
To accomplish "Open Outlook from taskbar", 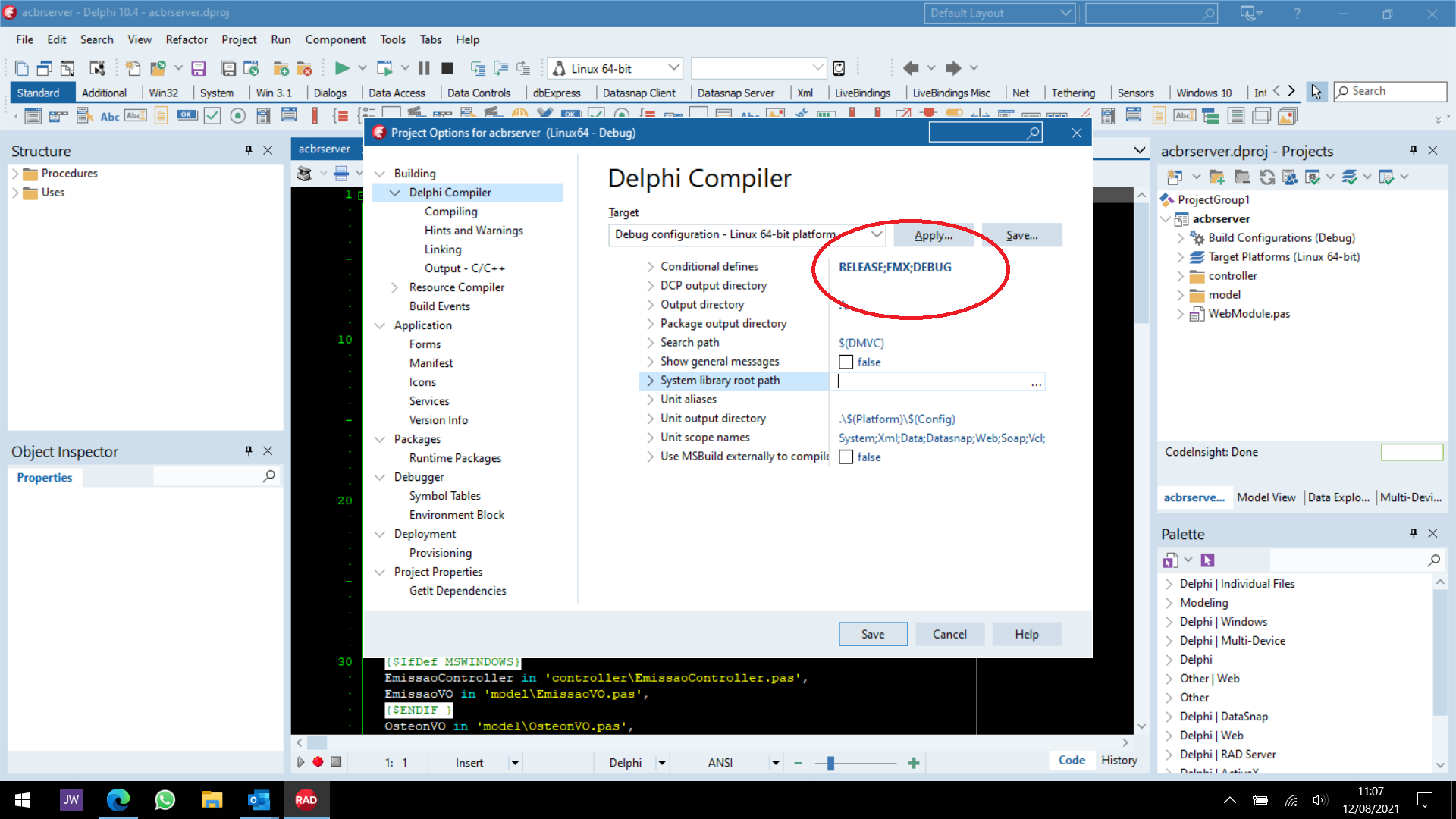I will tap(259, 799).
